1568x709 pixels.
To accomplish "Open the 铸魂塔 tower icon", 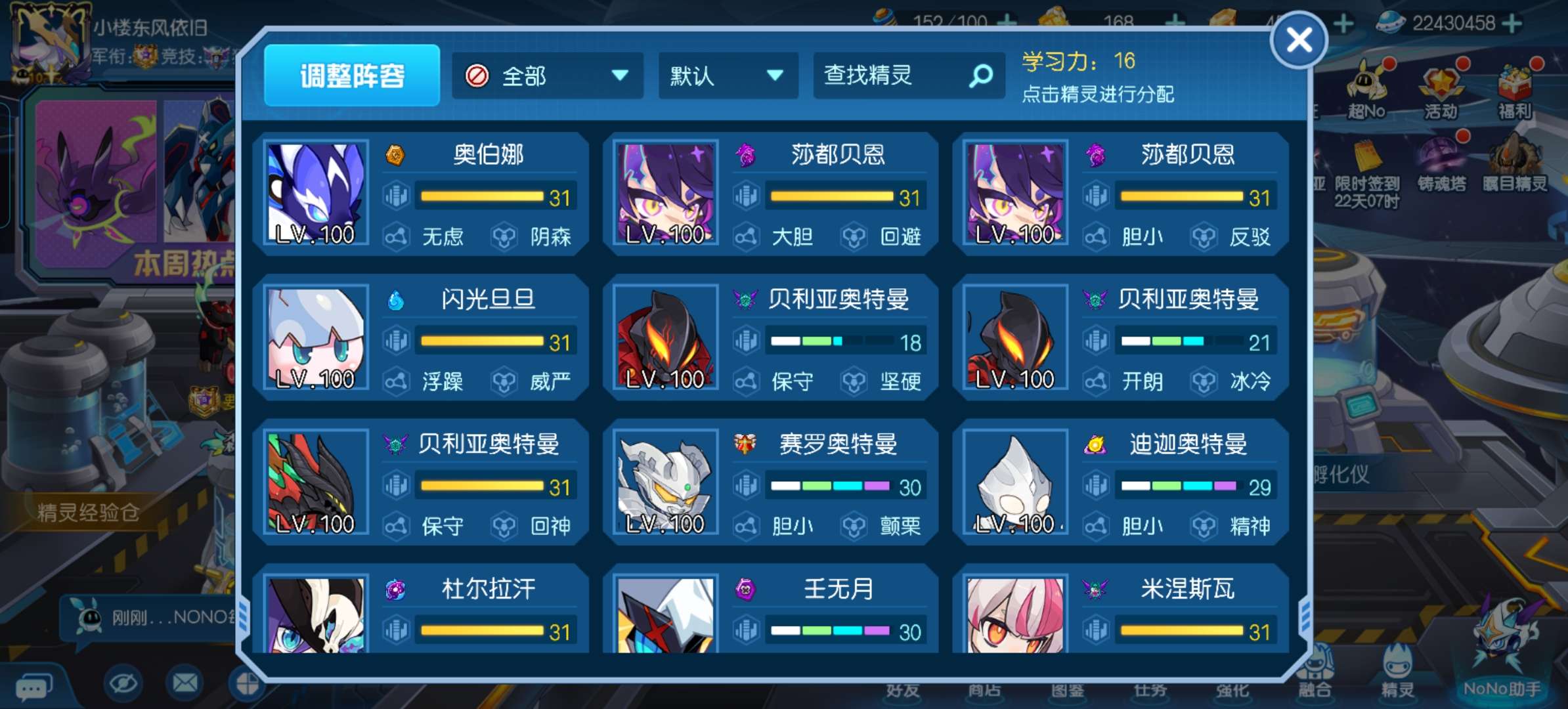I will click(x=1441, y=164).
